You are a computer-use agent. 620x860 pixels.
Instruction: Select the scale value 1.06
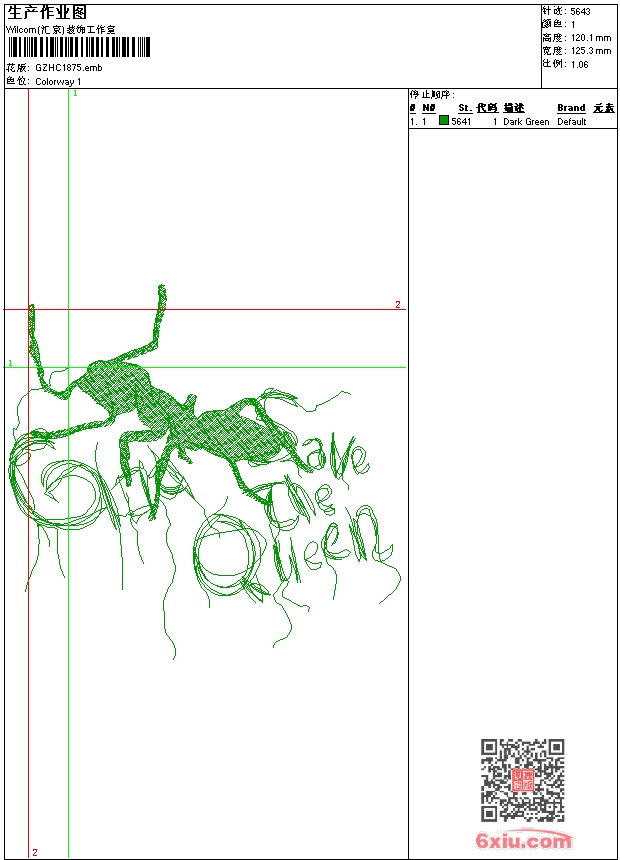point(579,64)
